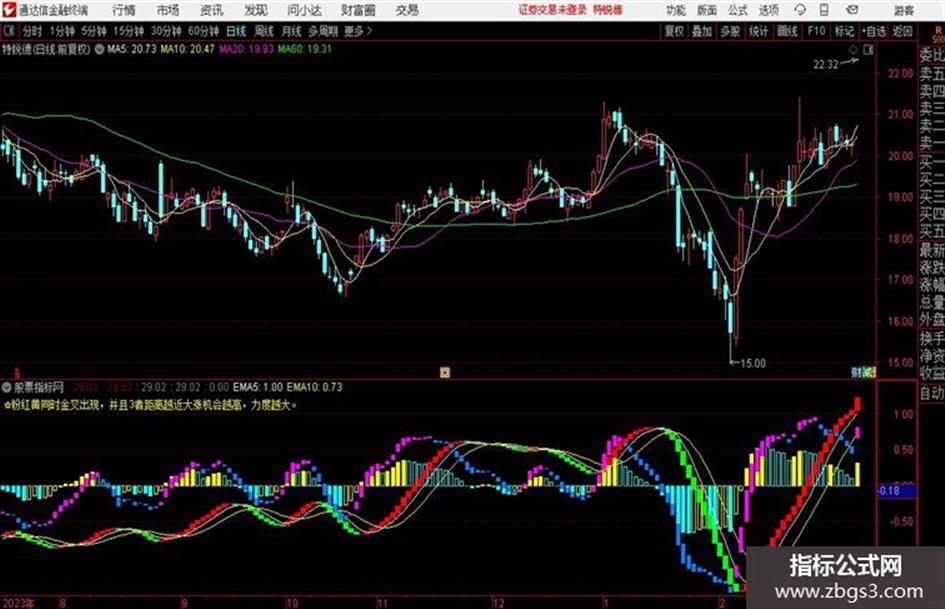This screenshot has height=609, width=945.
Task: Open the 公式 formula menu
Action: click(738, 10)
